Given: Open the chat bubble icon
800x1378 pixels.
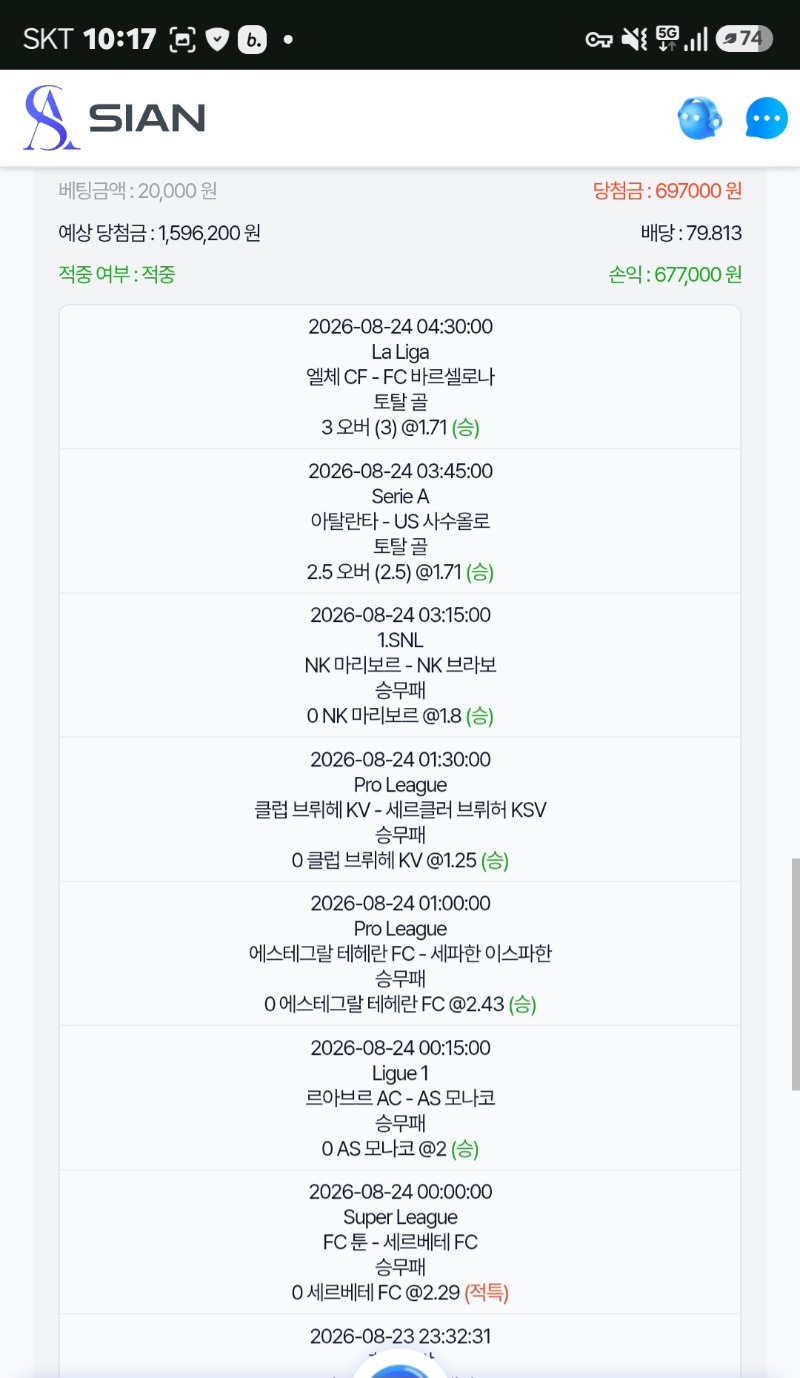Looking at the screenshot, I should point(767,119).
